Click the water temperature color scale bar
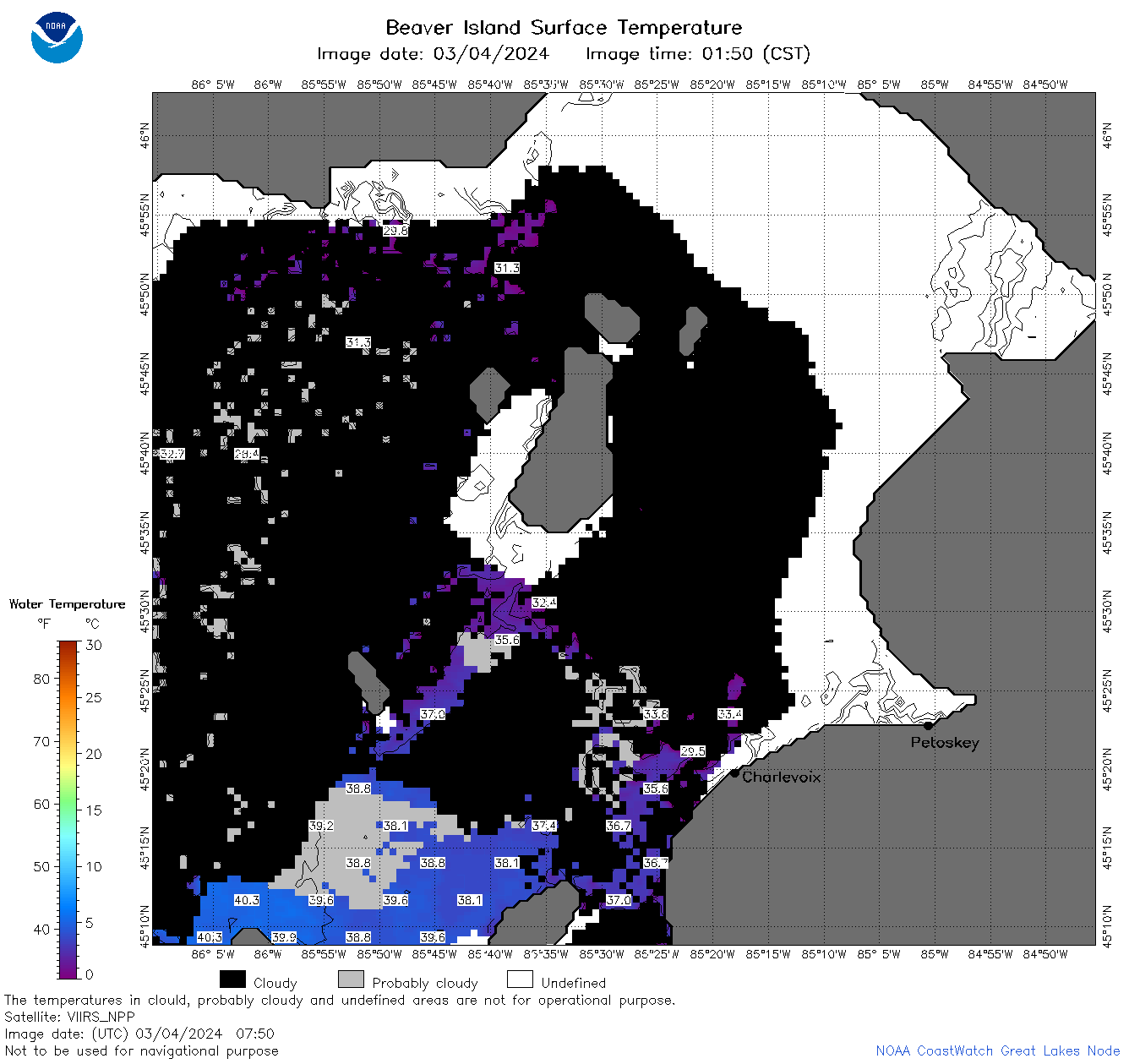1129x1064 pixels. (x=68, y=809)
